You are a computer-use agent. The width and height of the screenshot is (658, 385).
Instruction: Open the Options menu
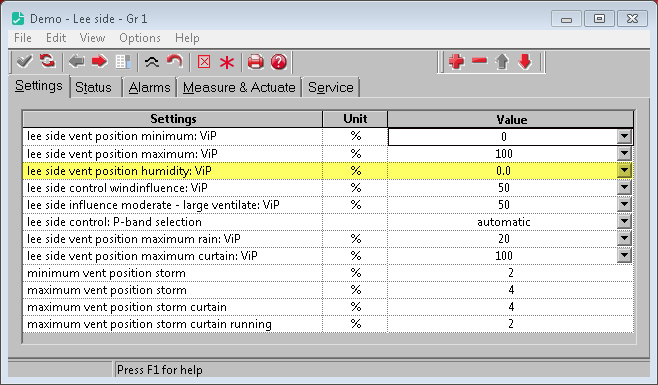(140, 38)
